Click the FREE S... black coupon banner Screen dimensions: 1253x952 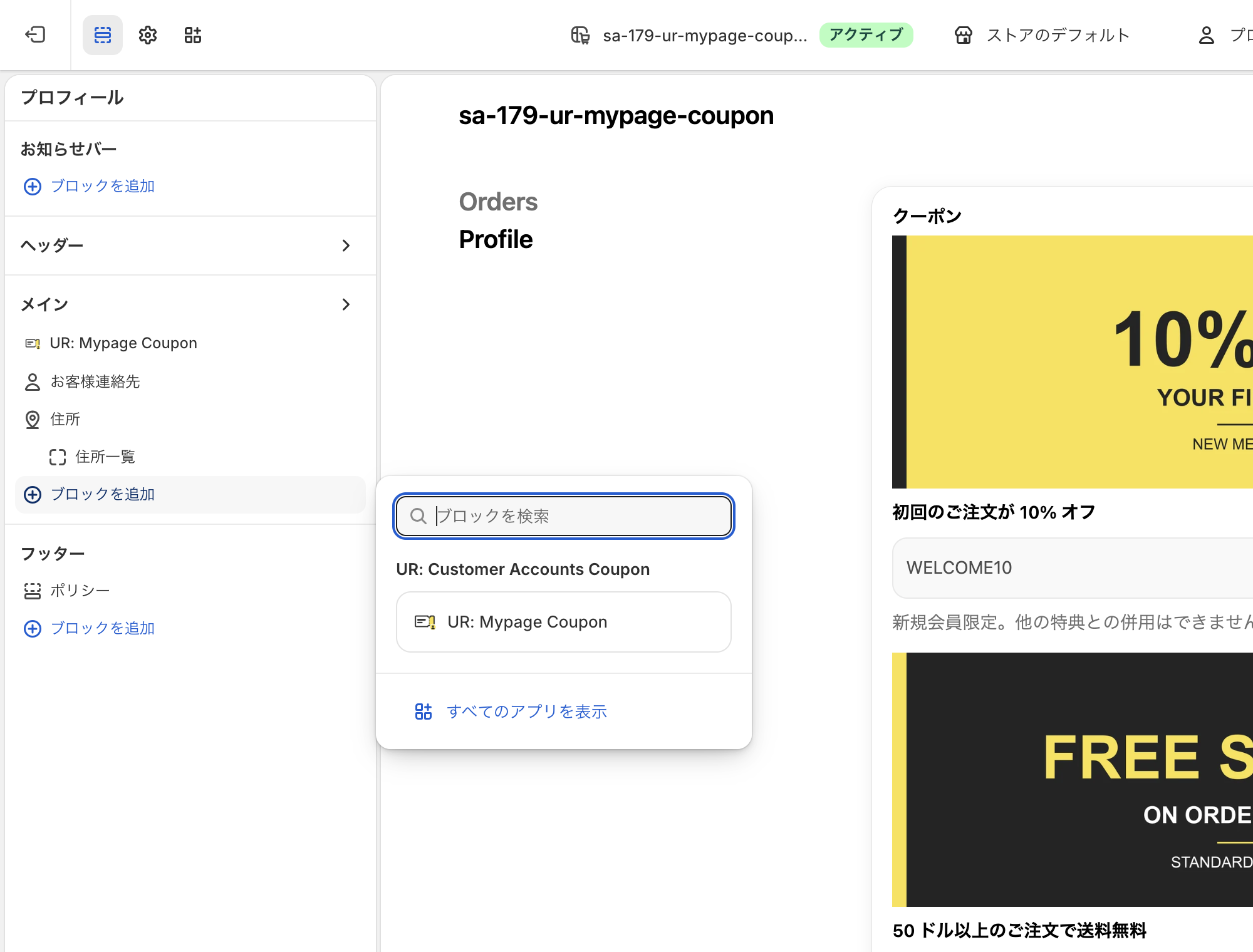click(1073, 780)
